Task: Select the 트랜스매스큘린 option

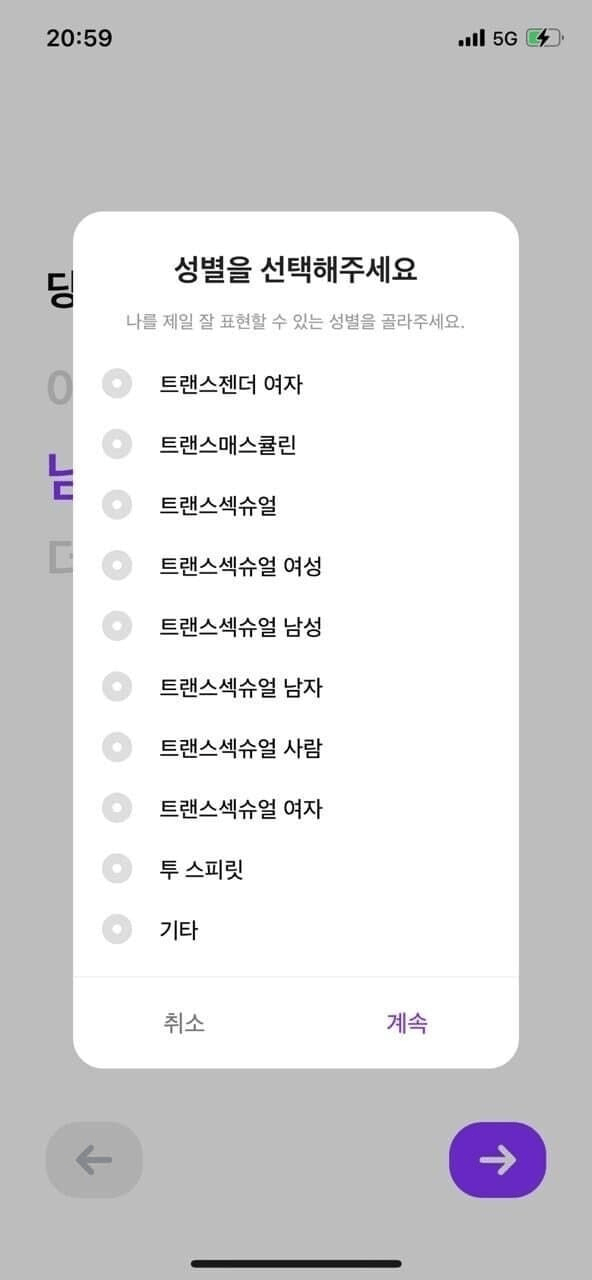Action: [x=117, y=444]
